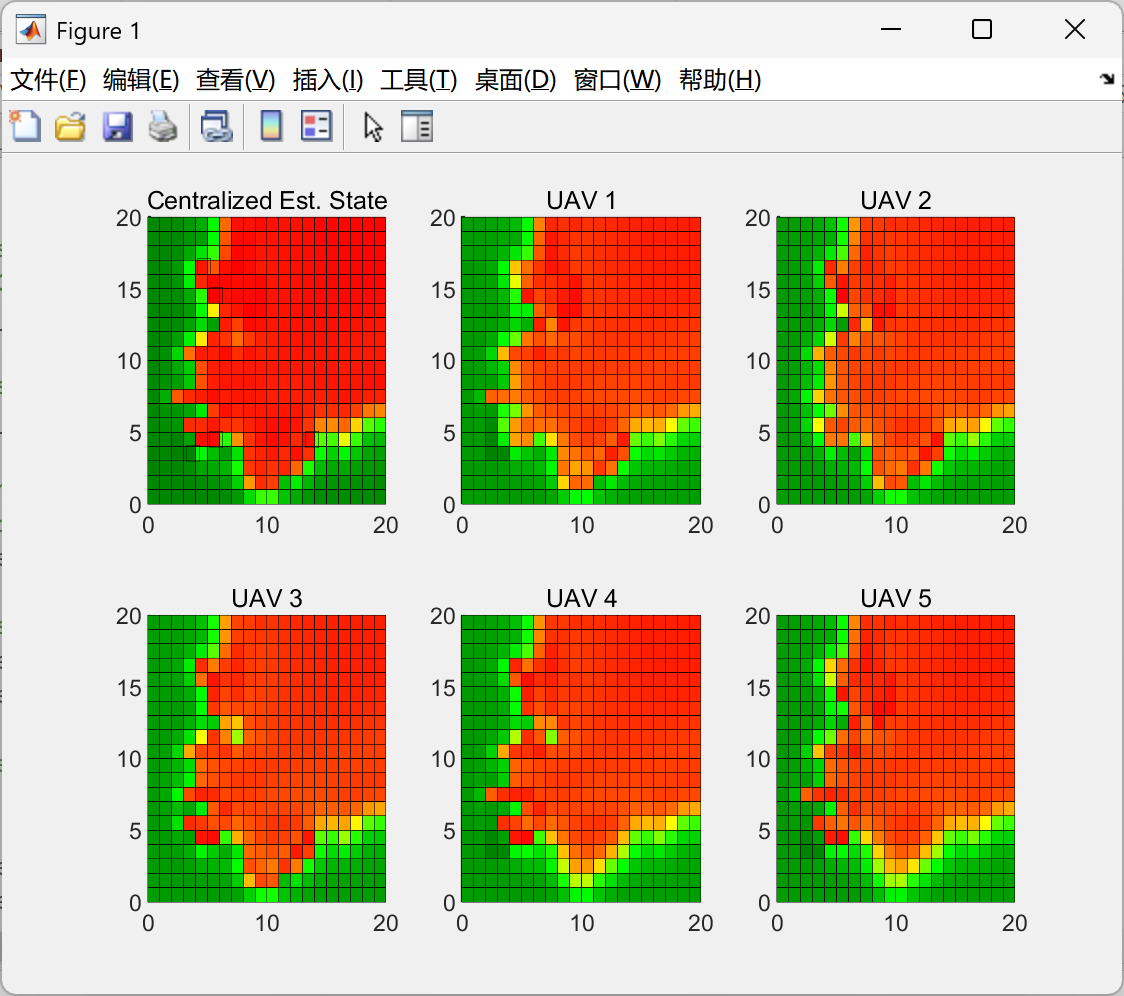The height and width of the screenshot is (996, 1124).
Task: Select the UAV 3 heatmap axes
Action: click(267, 759)
